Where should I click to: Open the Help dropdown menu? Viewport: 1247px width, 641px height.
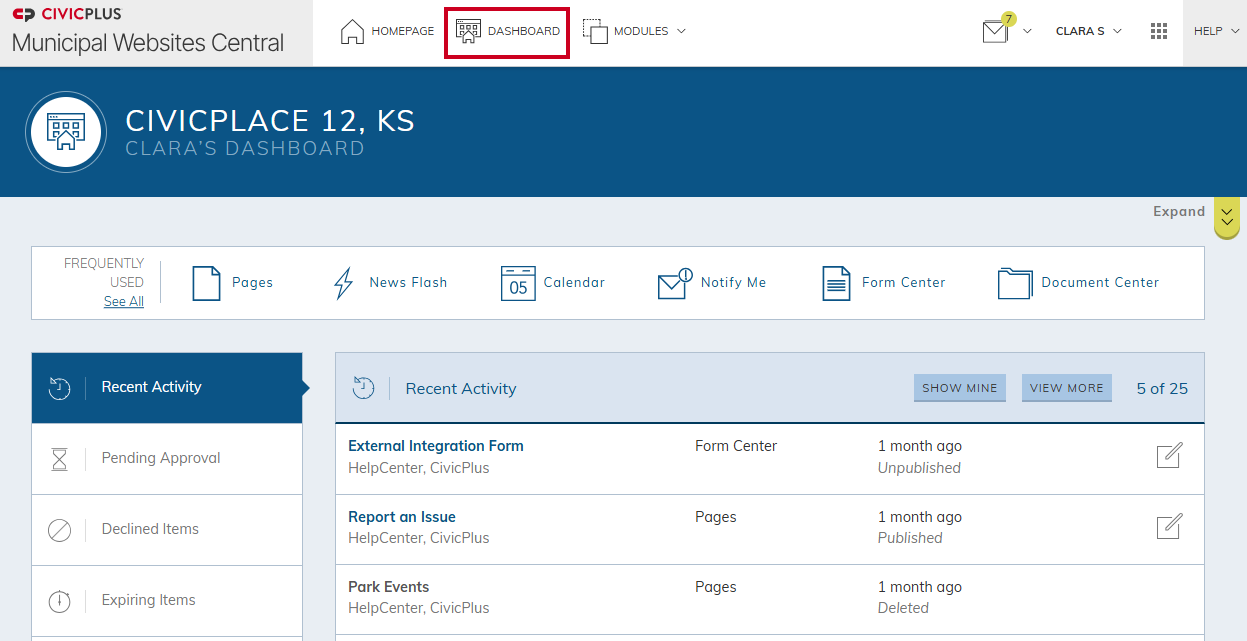(1215, 31)
